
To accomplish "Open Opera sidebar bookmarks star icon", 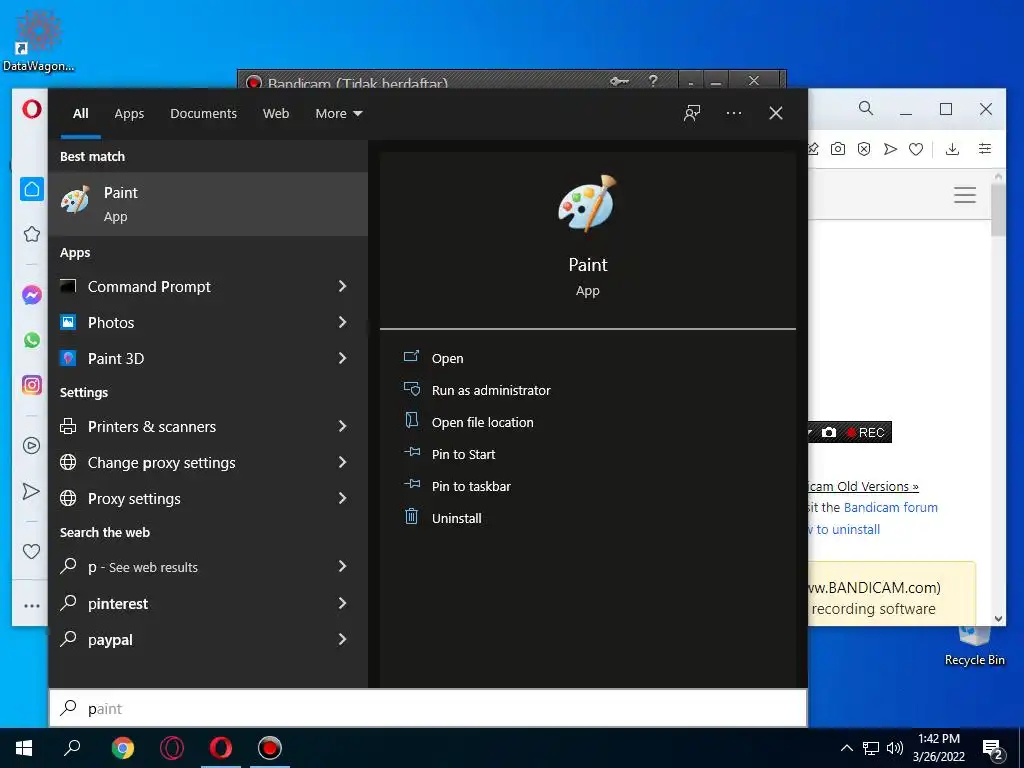I will point(31,234).
